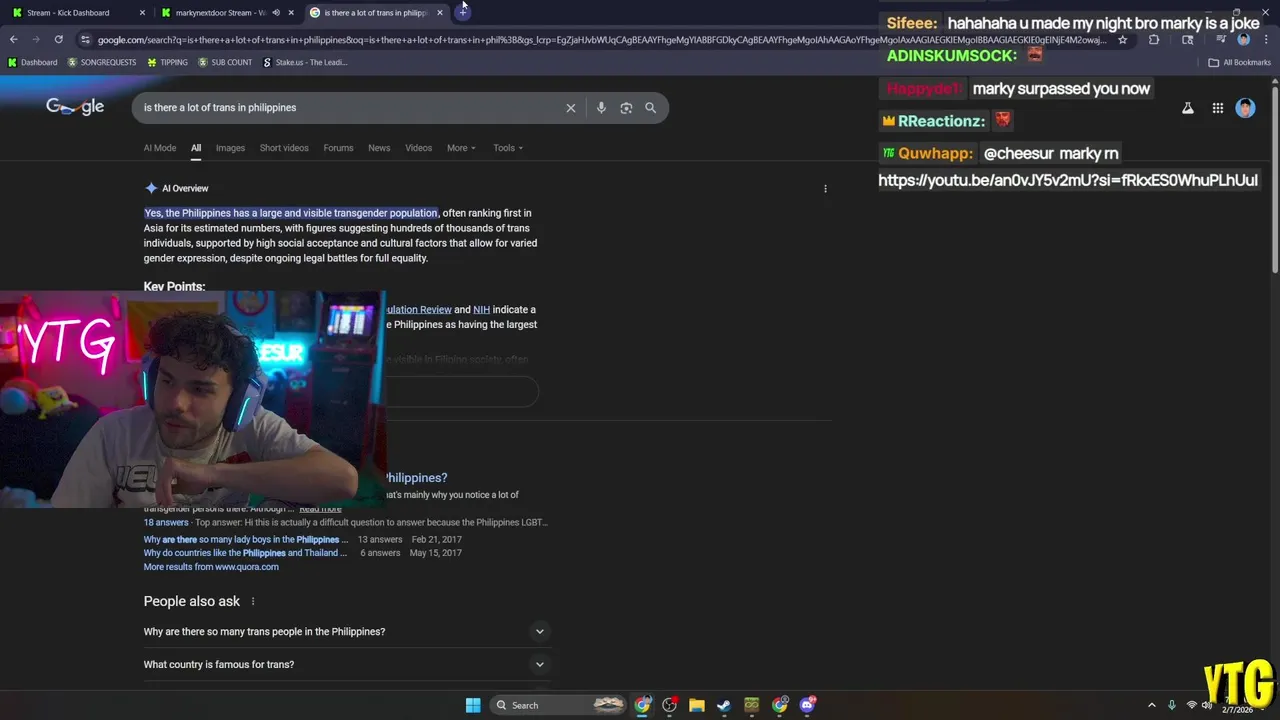Open Google account avatar on page
Screen dimensions: 1280x720
point(1245,108)
